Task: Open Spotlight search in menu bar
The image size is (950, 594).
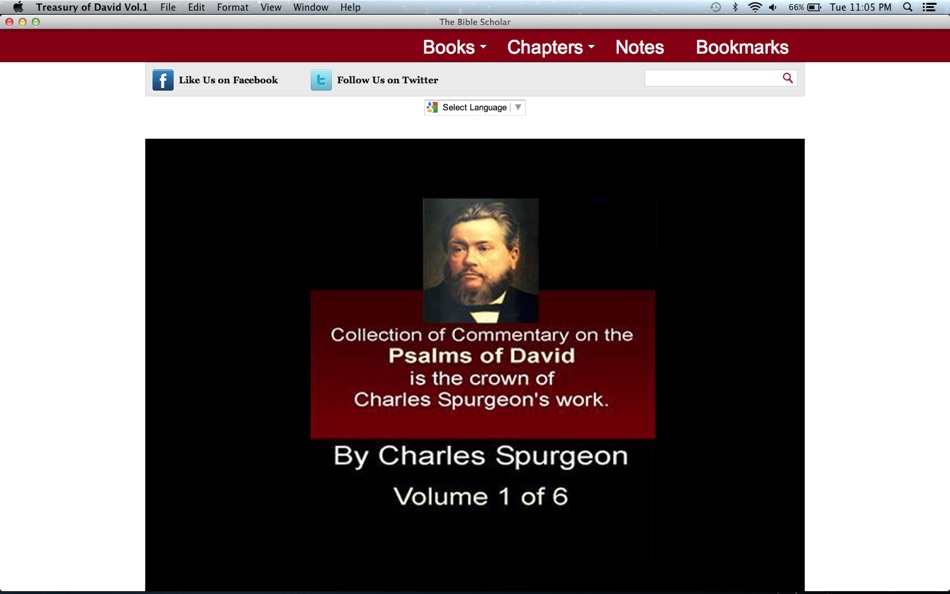Action: pos(908,7)
